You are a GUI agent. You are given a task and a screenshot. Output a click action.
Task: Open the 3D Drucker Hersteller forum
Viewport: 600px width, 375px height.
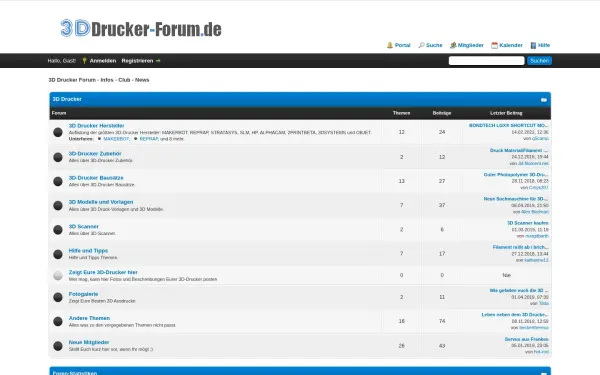coord(96,126)
